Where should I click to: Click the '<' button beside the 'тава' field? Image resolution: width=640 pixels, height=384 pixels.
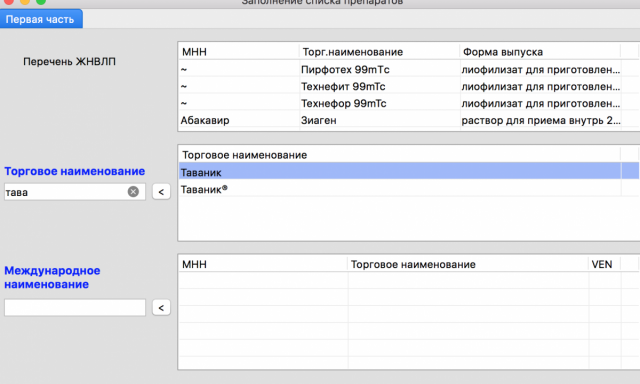point(161,191)
